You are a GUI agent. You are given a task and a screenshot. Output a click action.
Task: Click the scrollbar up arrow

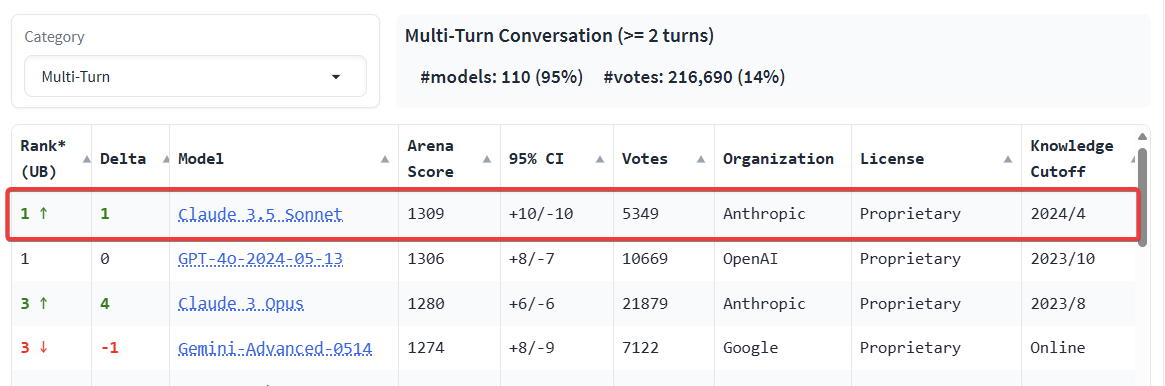1143,137
